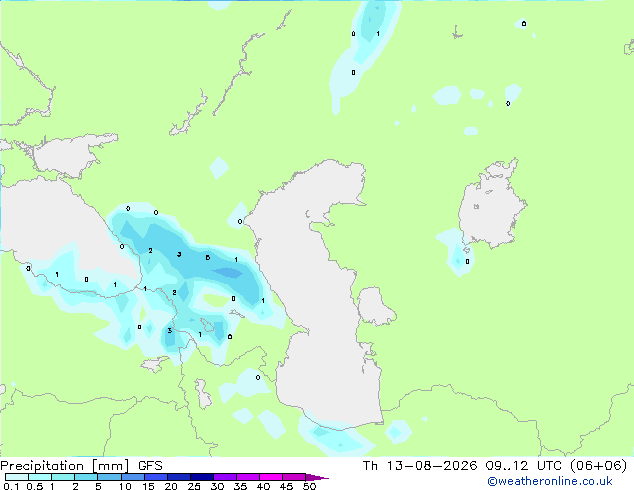Viewport: 634px width, 490px height.
Task: Click the "(06+06)" forecast offset text
Action: coord(598,466)
